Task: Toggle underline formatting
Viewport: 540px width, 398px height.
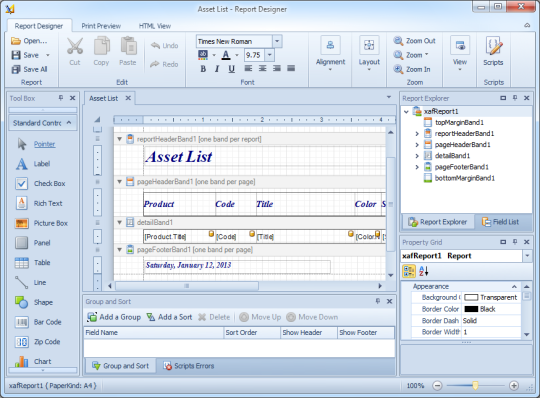Action: pyautogui.click(x=231, y=69)
